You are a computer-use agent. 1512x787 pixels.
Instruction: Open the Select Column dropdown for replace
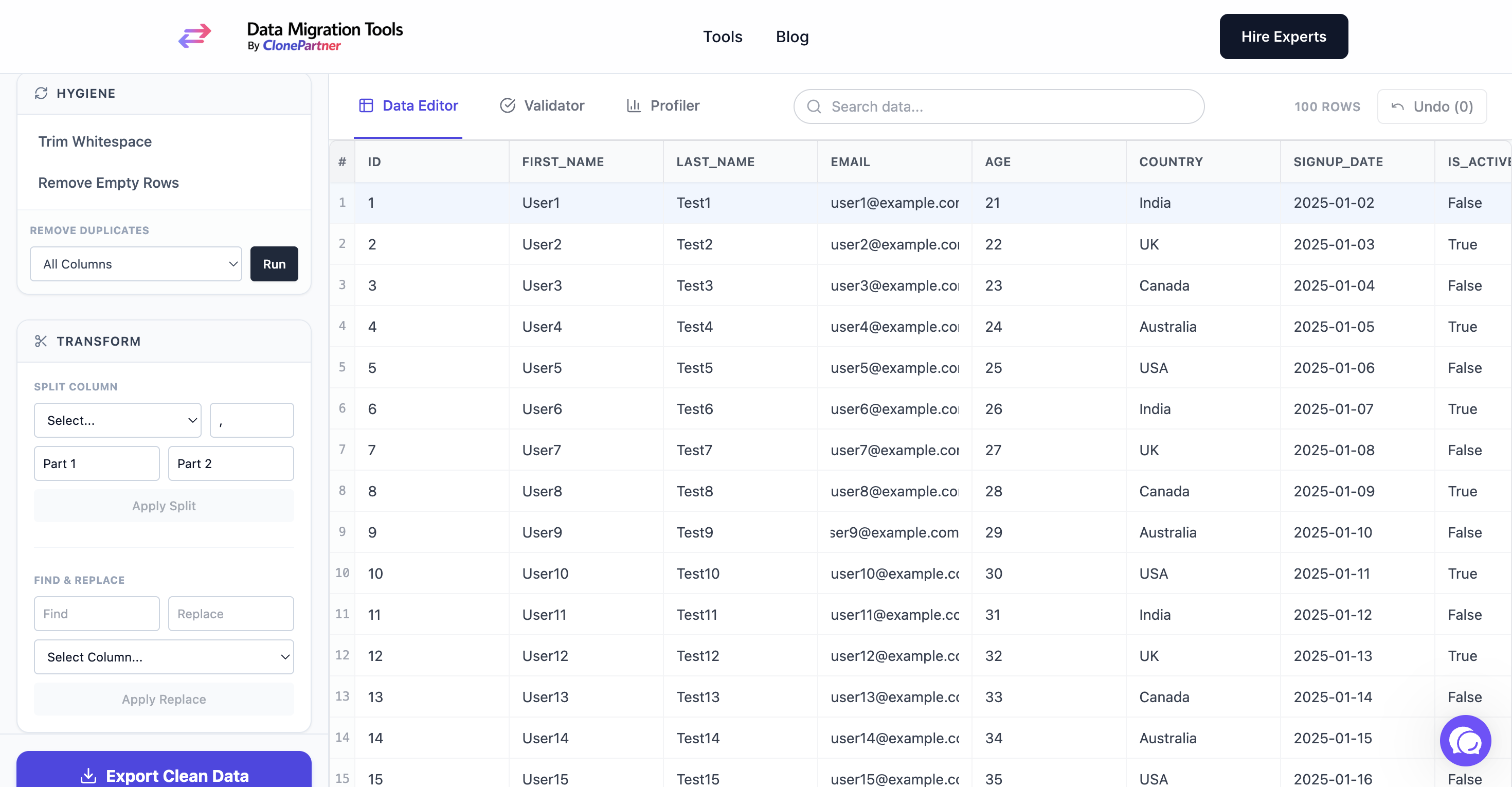(x=164, y=657)
